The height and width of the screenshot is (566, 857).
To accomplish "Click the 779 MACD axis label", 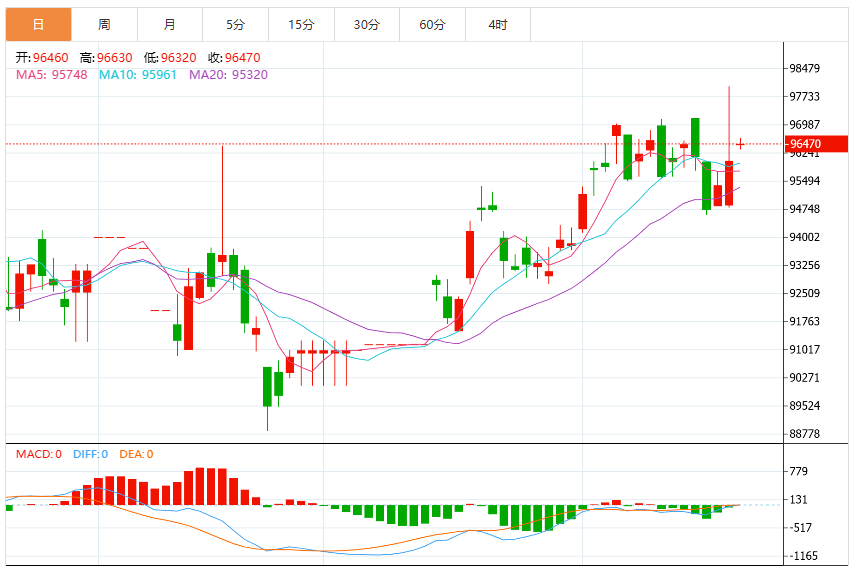I will pos(799,471).
